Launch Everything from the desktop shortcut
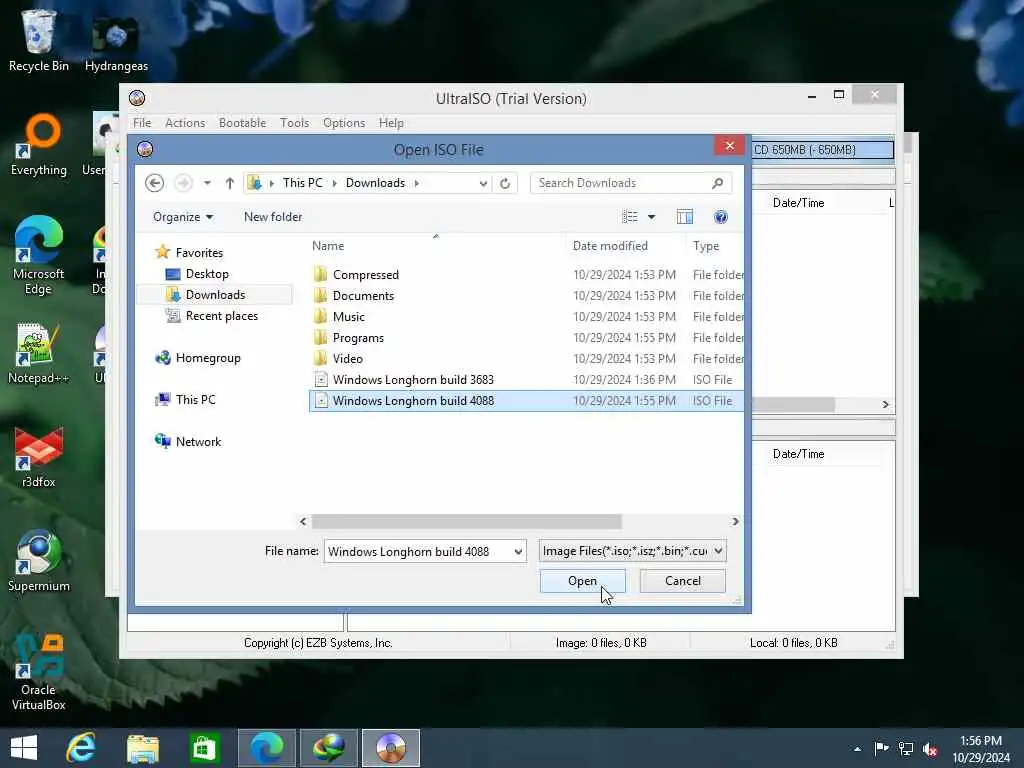The image size is (1024, 768). tap(39, 145)
